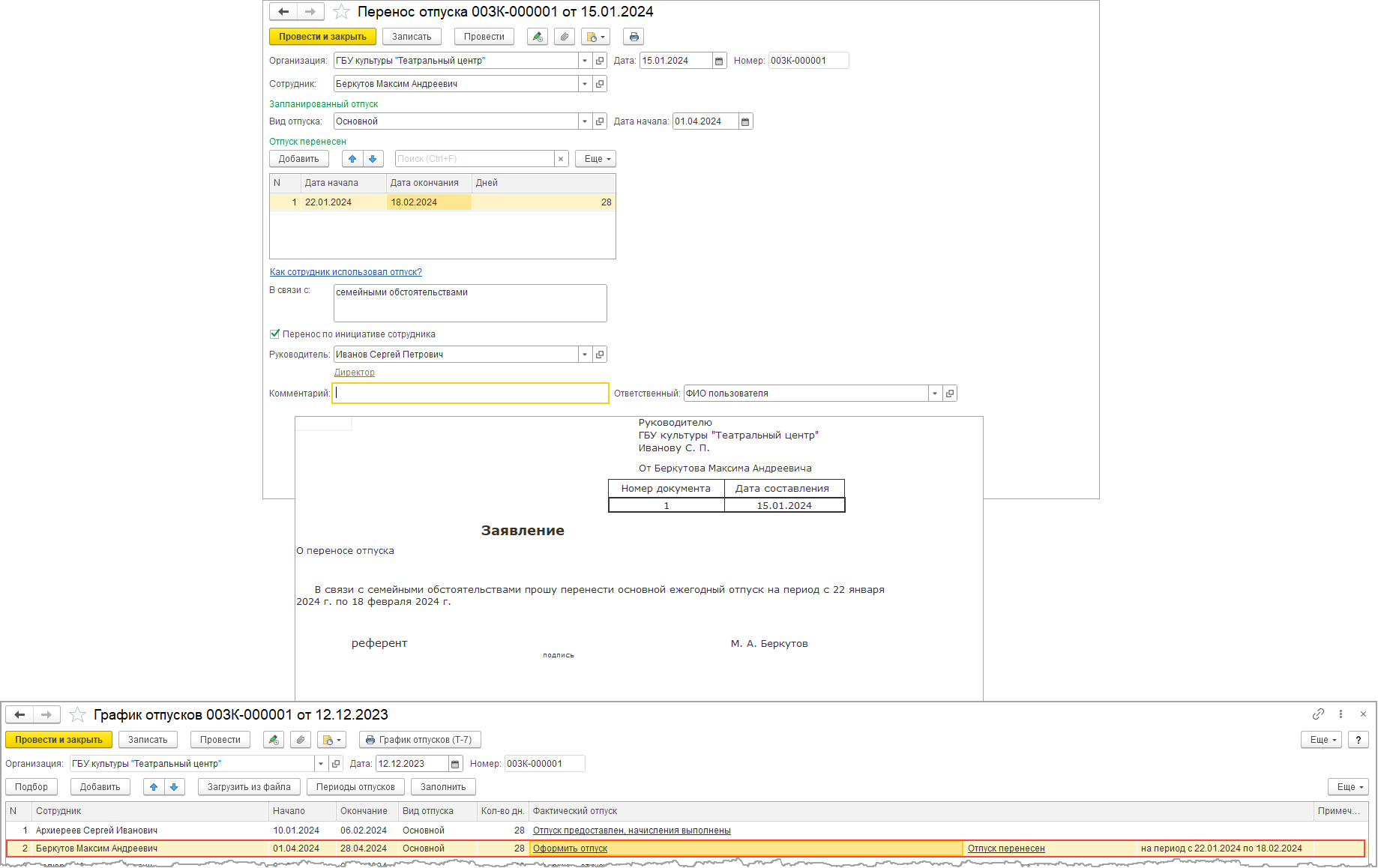
Task: Open three-dots menu in График отпусков
Action: [x=1341, y=714]
